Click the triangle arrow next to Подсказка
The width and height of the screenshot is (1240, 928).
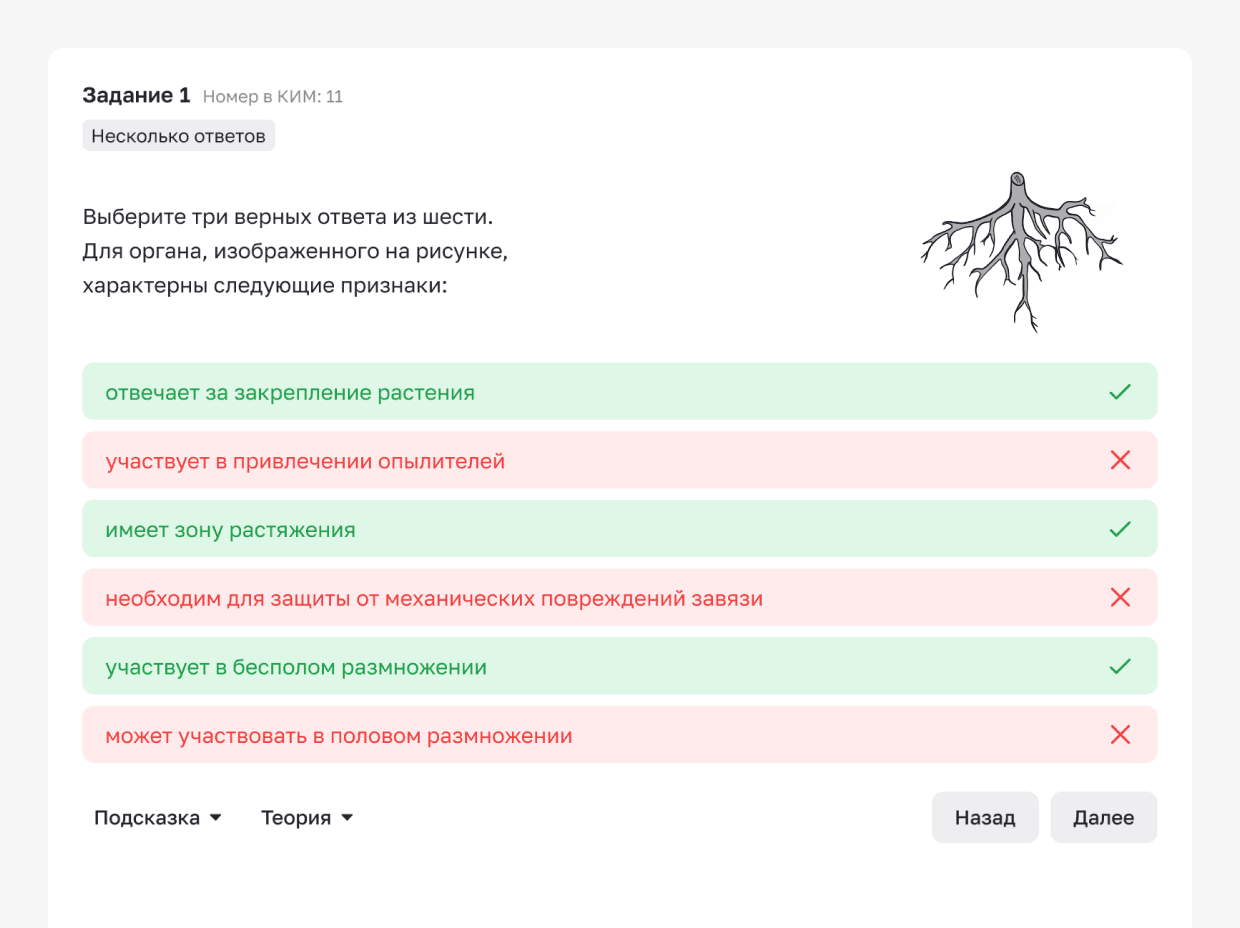pos(215,818)
